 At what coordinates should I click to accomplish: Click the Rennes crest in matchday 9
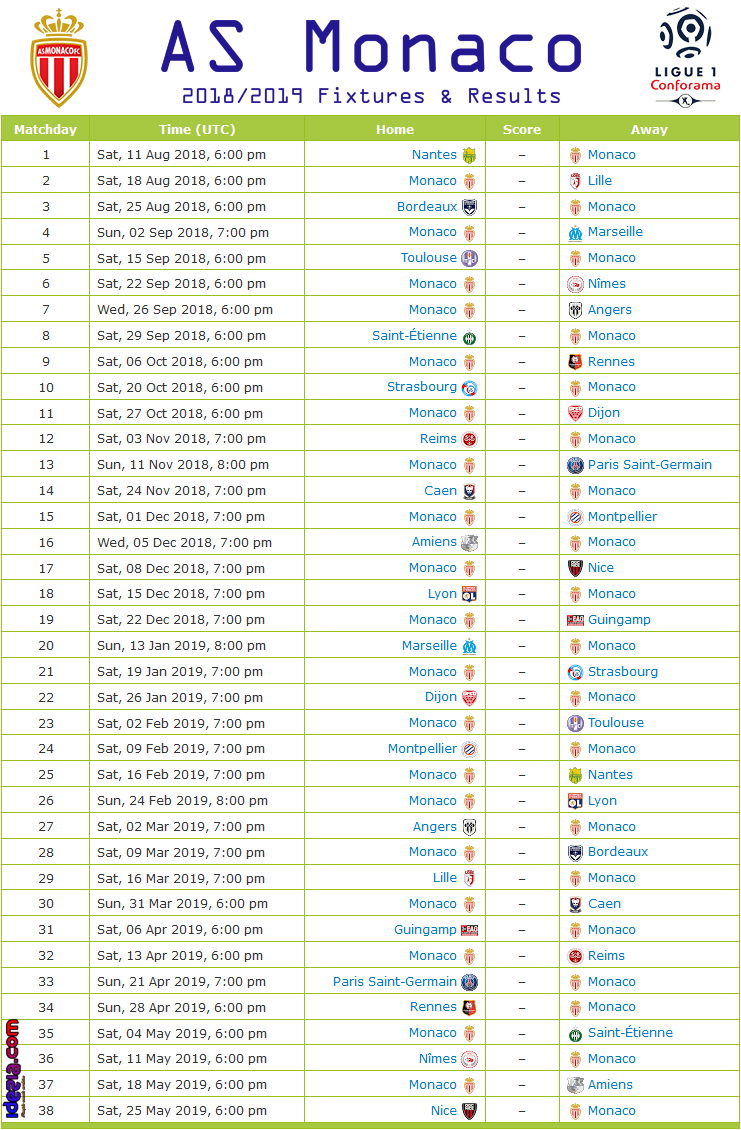pyautogui.click(x=575, y=362)
